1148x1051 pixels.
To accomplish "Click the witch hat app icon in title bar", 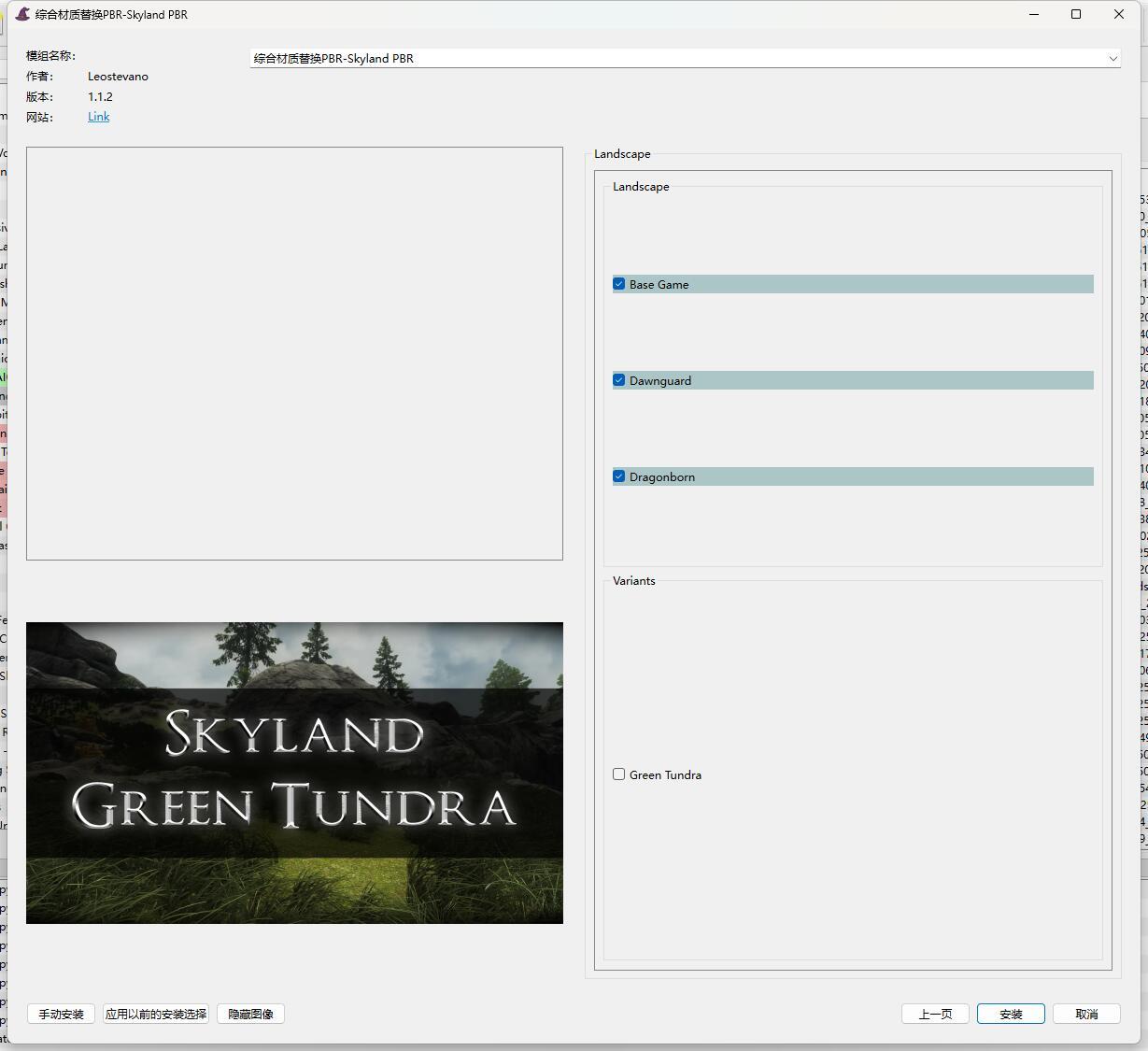I will [22, 14].
